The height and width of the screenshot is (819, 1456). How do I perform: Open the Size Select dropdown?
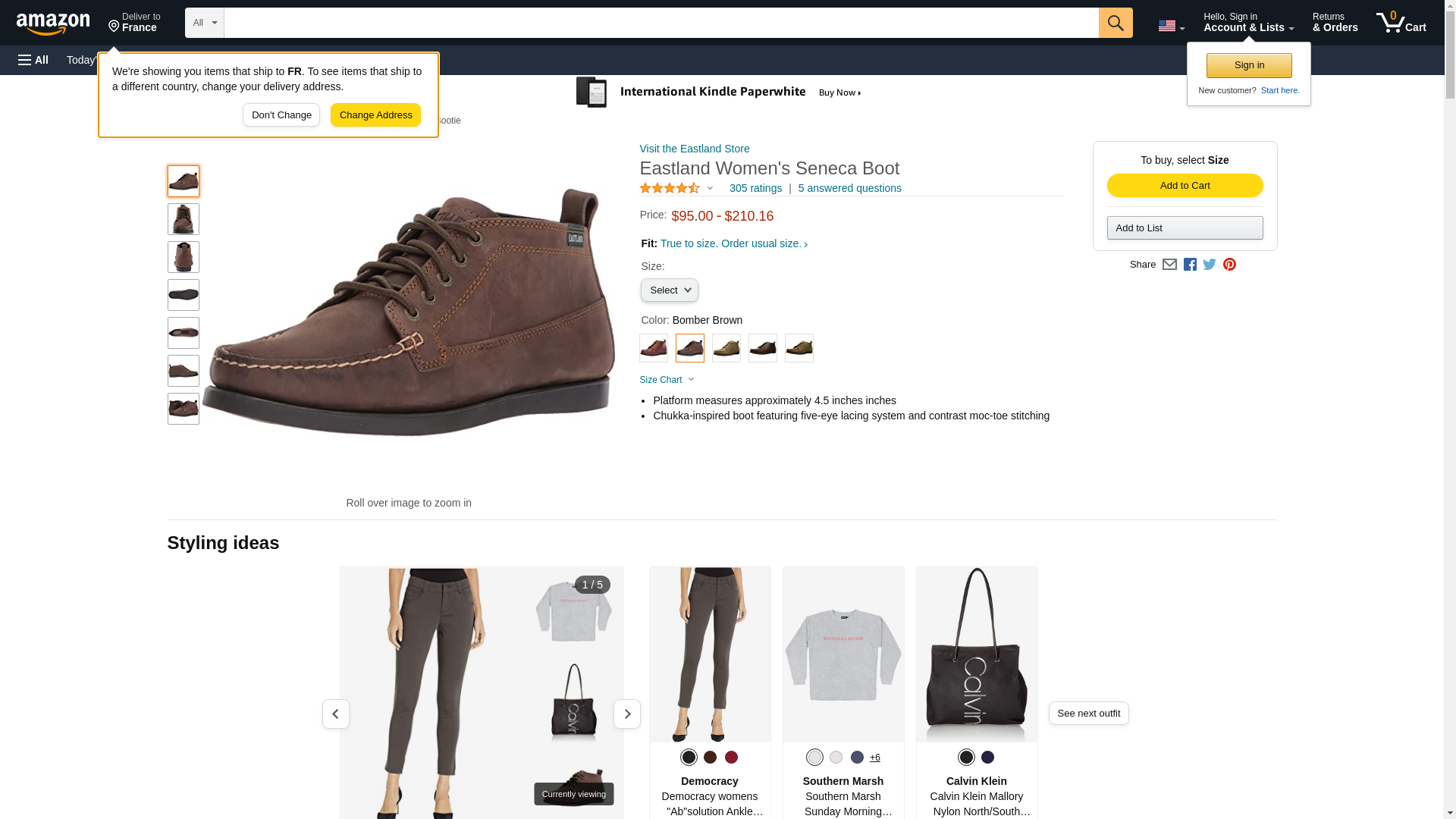(669, 290)
